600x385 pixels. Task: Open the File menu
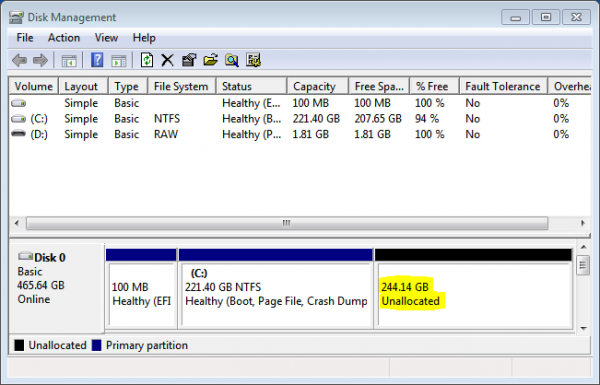(x=25, y=38)
